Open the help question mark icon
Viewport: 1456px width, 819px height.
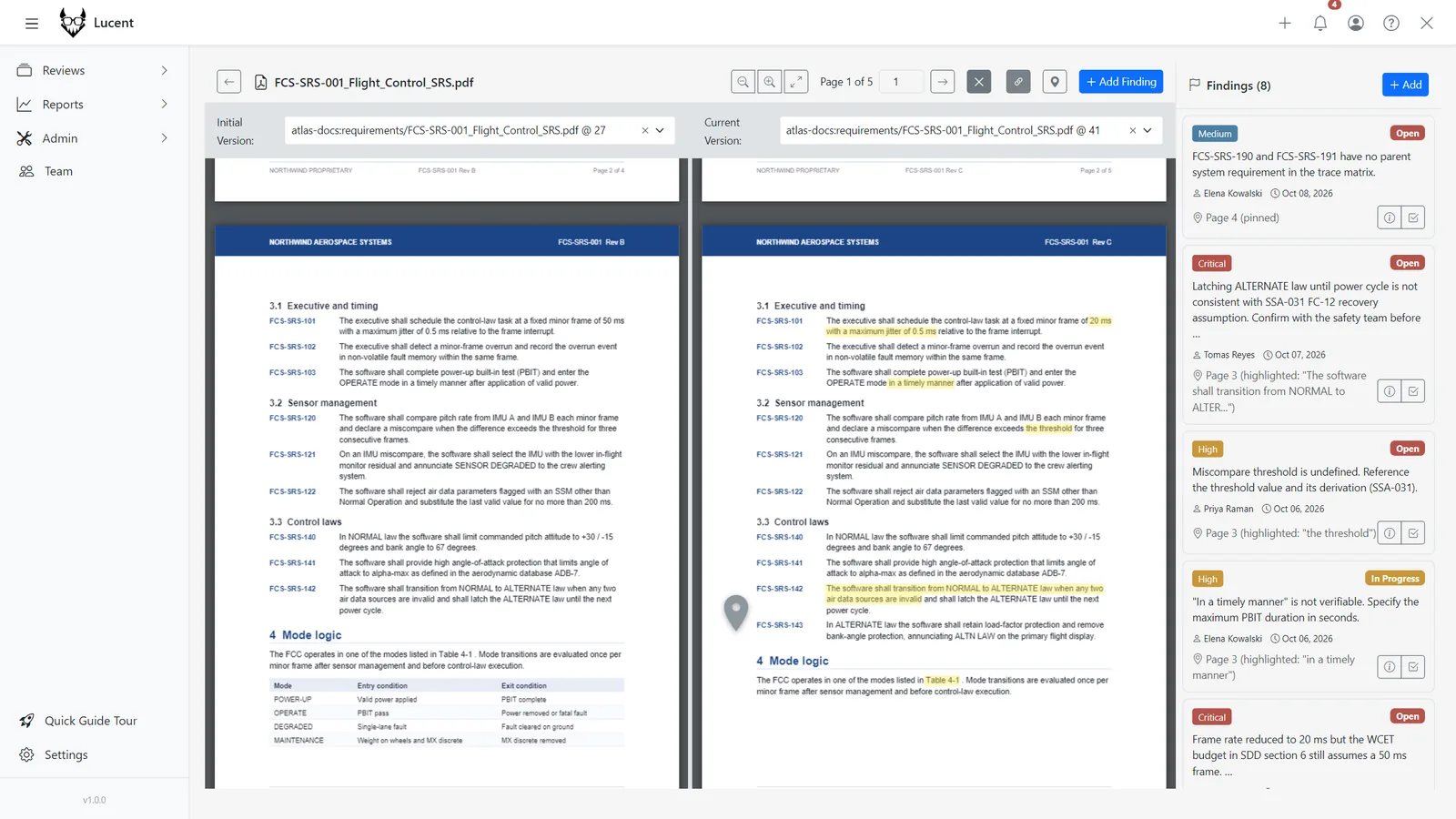1391,24
